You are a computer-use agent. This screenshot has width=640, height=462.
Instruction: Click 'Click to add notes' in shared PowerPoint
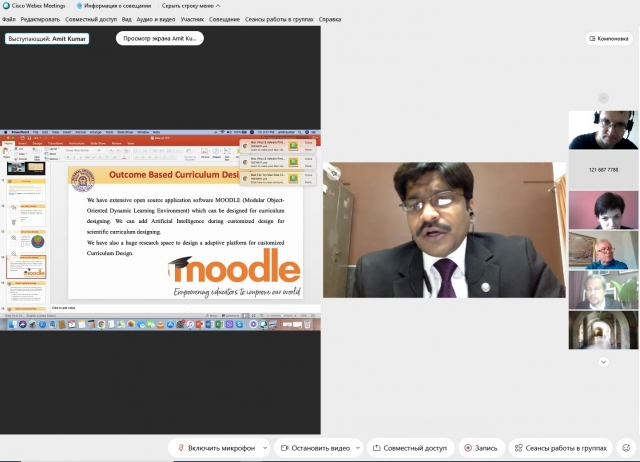tap(64, 308)
